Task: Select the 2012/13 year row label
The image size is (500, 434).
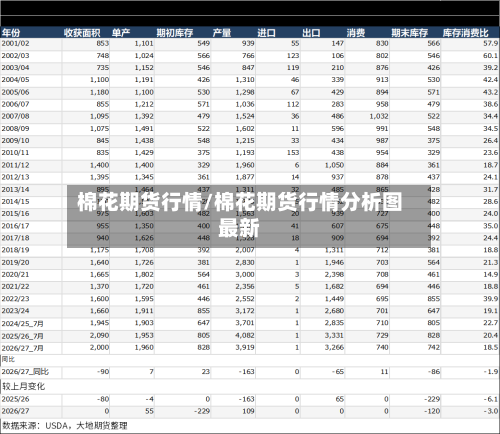Action: tap(15, 177)
